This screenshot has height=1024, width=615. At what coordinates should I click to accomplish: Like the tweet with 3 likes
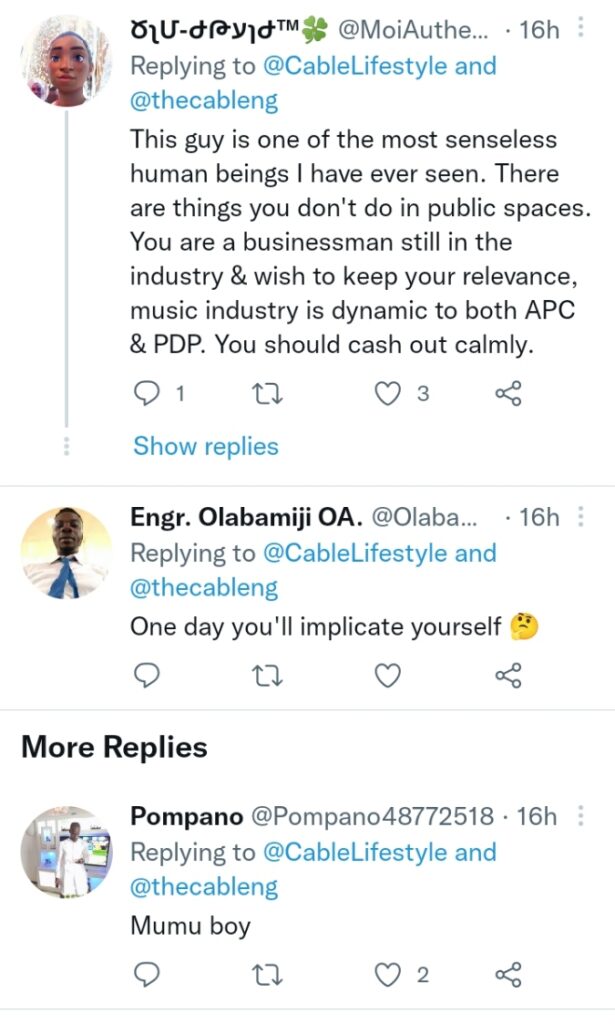387,394
